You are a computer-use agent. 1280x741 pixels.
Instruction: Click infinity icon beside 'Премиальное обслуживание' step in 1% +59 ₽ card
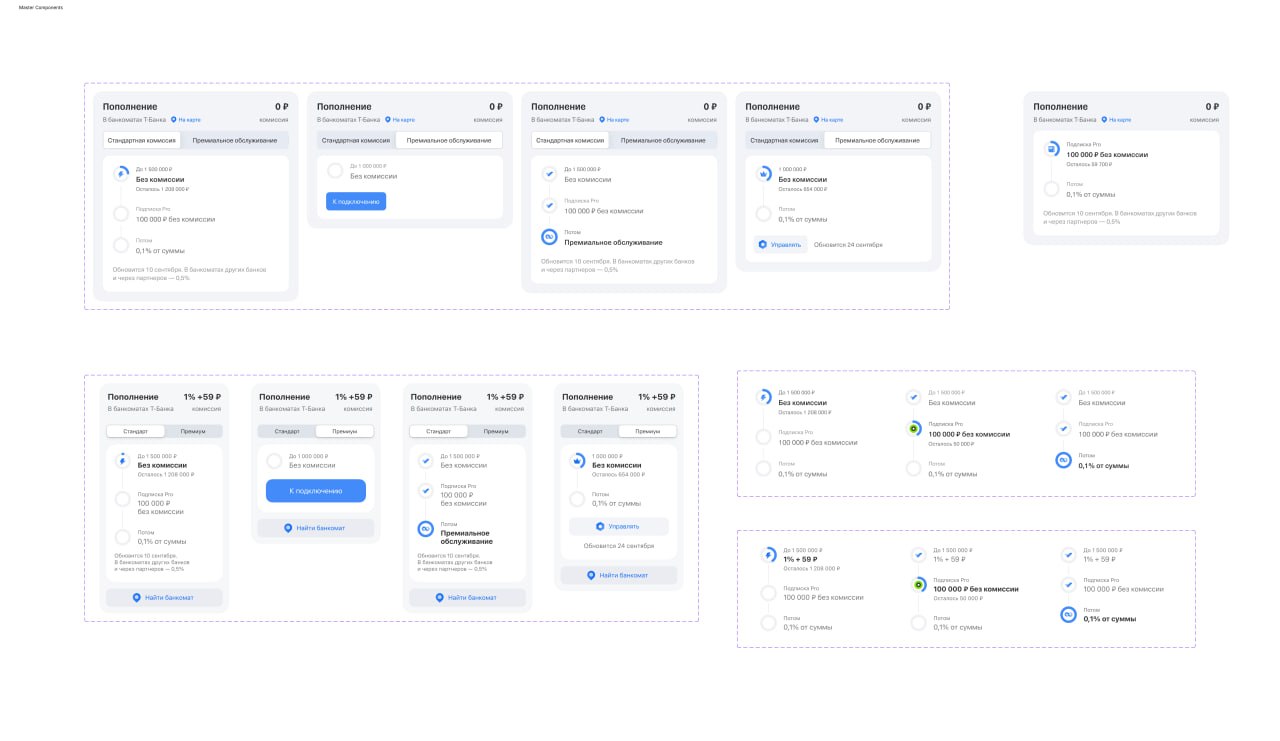pos(425,529)
